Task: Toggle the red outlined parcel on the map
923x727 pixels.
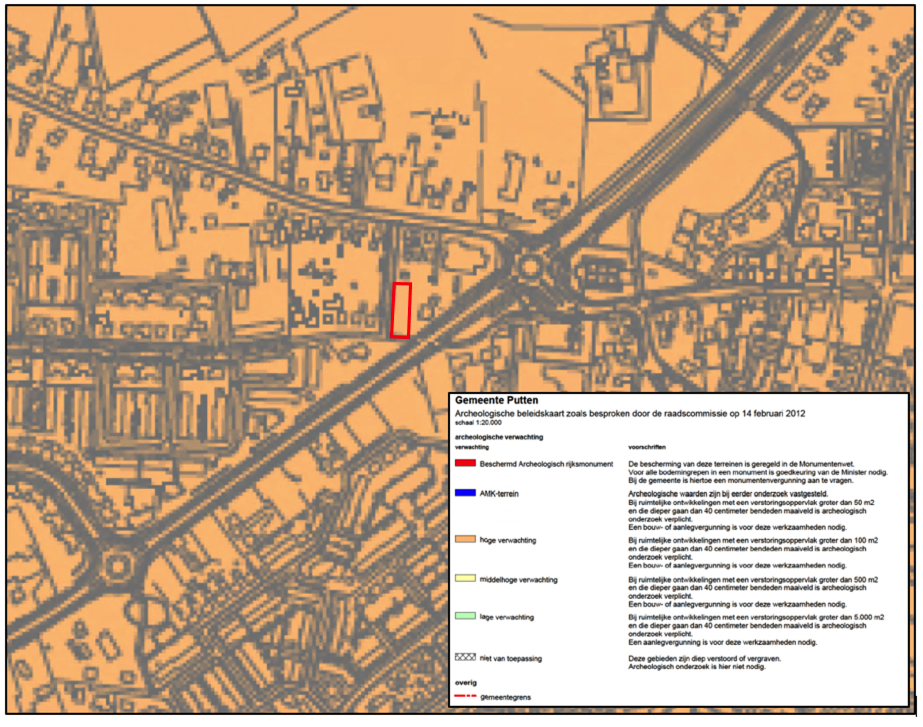Action: [x=402, y=310]
